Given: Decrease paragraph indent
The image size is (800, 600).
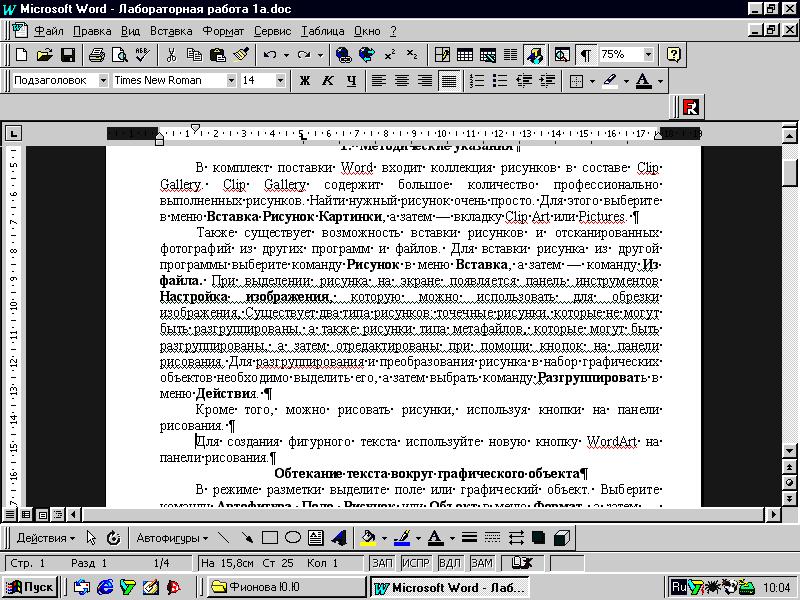Looking at the screenshot, I should click(523, 81).
